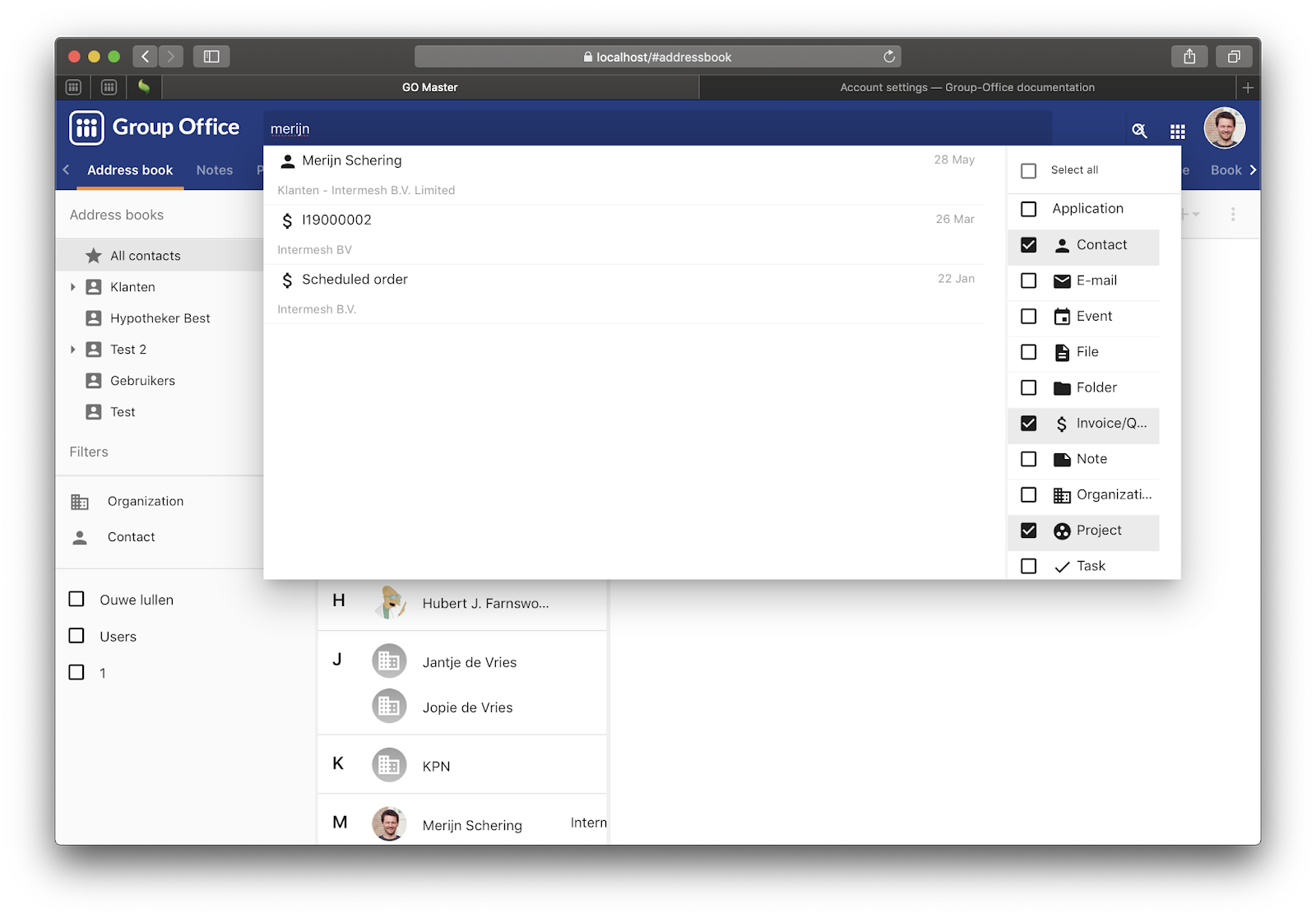The height and width of the screenshot is (918, 1316).
Task: Check the Select all checkbox
Action: (1028, 171)
